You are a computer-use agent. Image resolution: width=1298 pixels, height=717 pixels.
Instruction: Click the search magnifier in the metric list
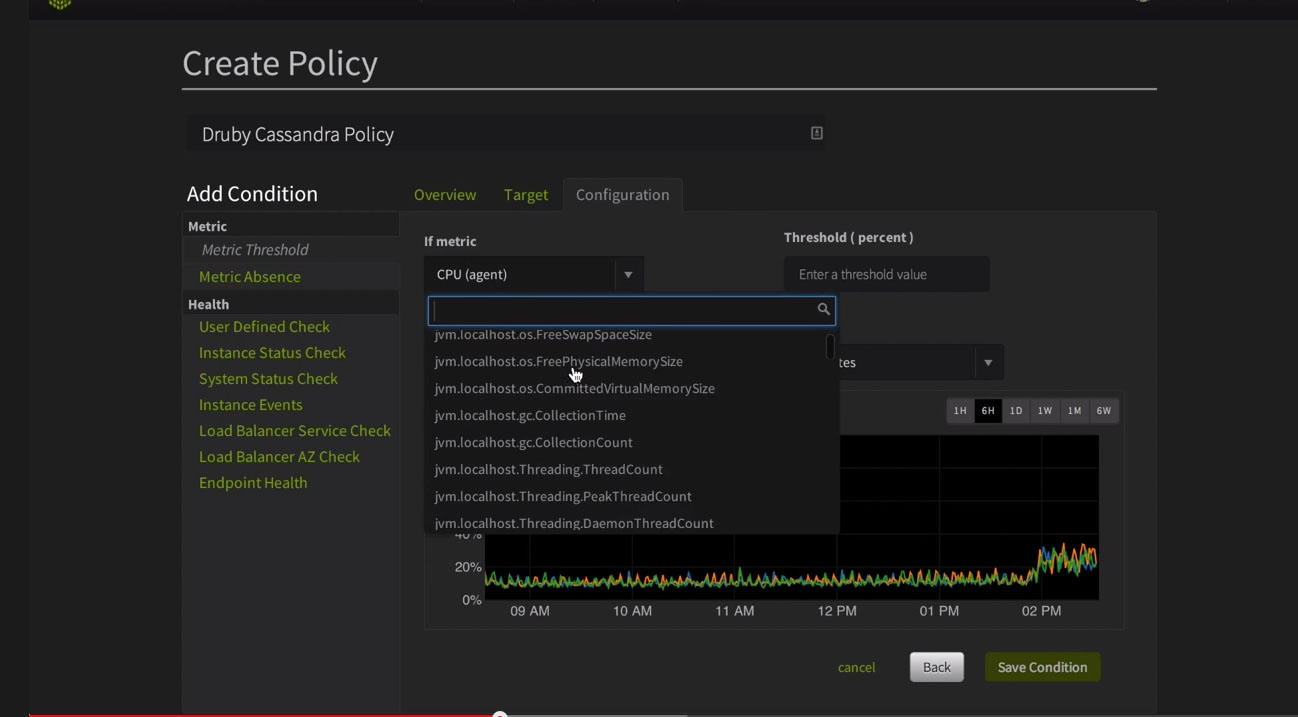point(823,309)
